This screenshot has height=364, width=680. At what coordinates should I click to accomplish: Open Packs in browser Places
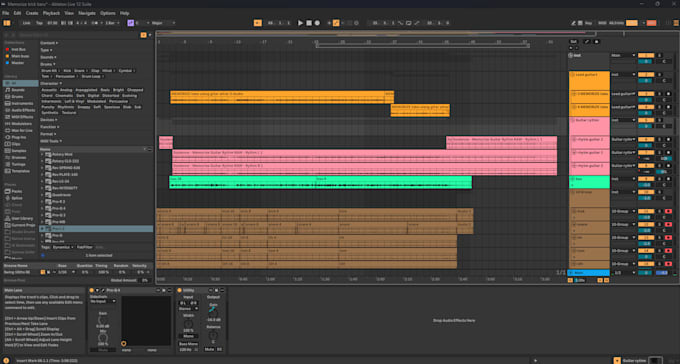(17, 191)
